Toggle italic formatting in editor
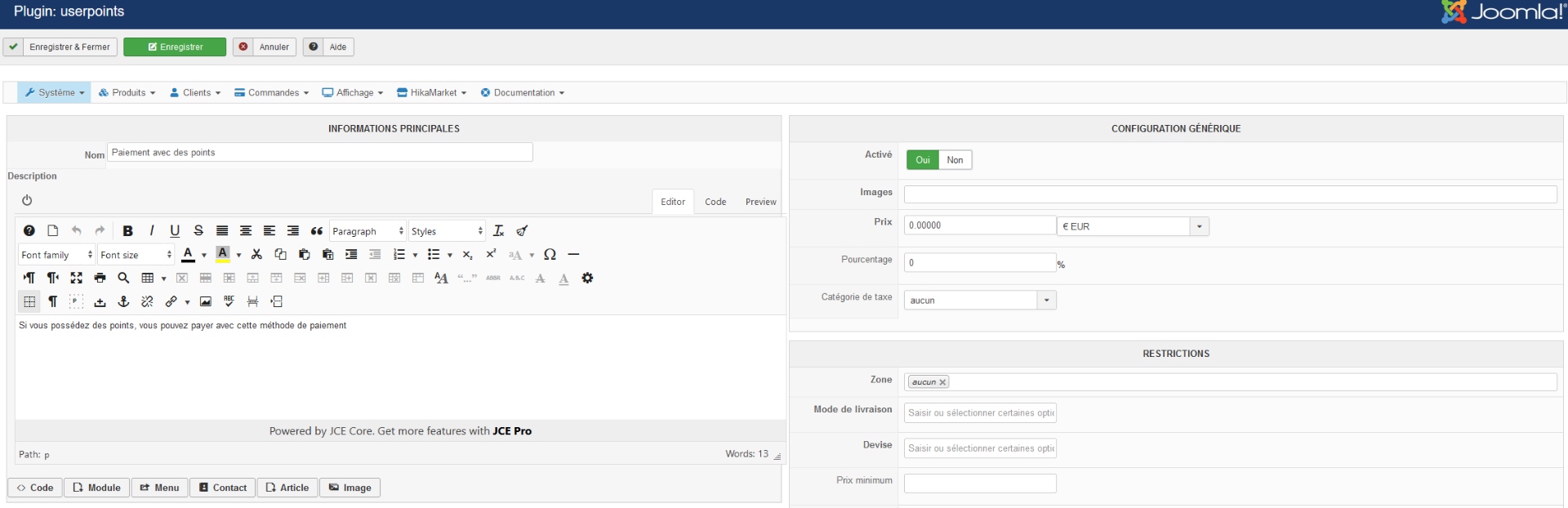This screenshot has width=1568, height=508. (151, 231)
